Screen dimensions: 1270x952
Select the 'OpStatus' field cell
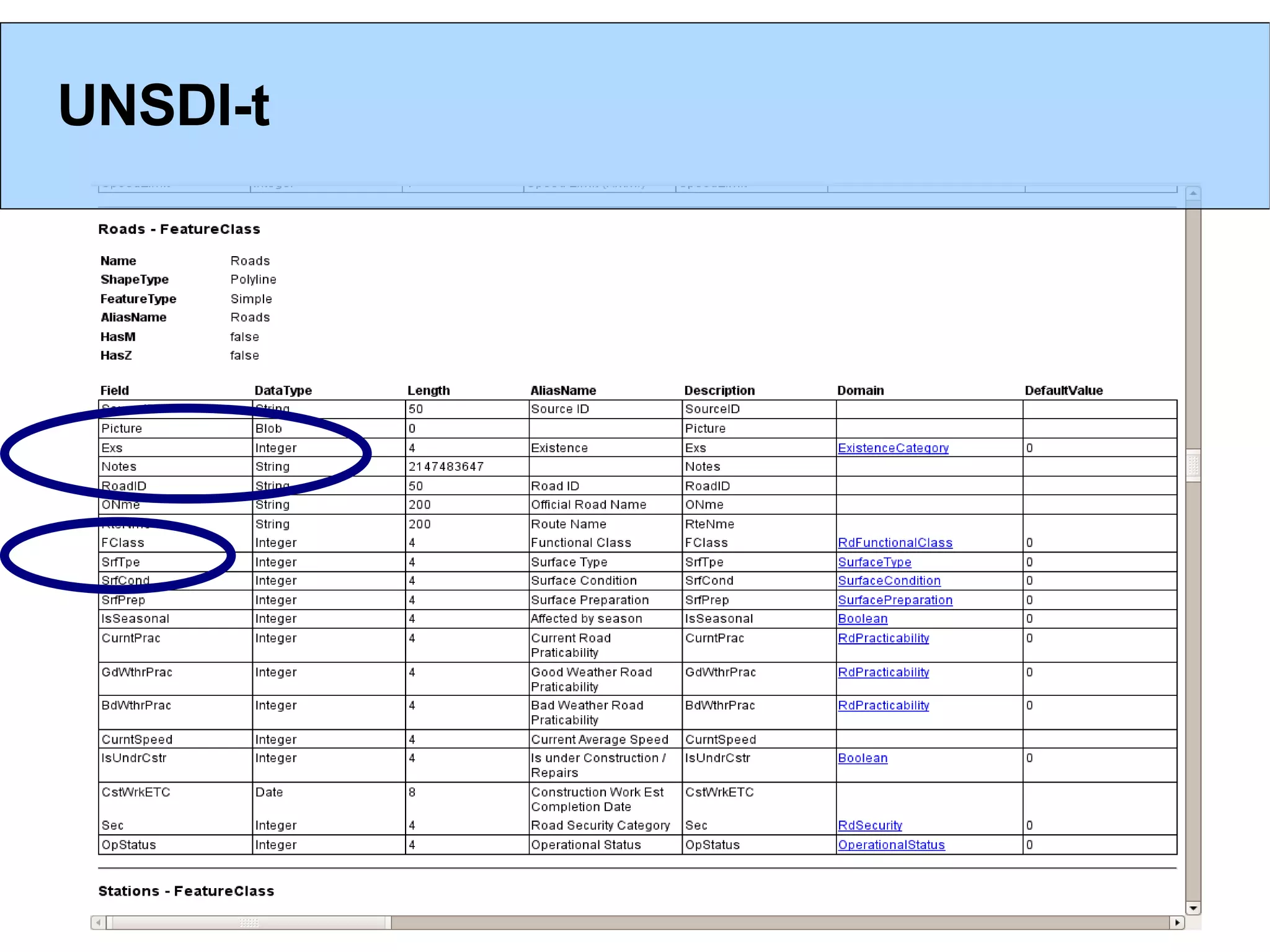(175, 845)
